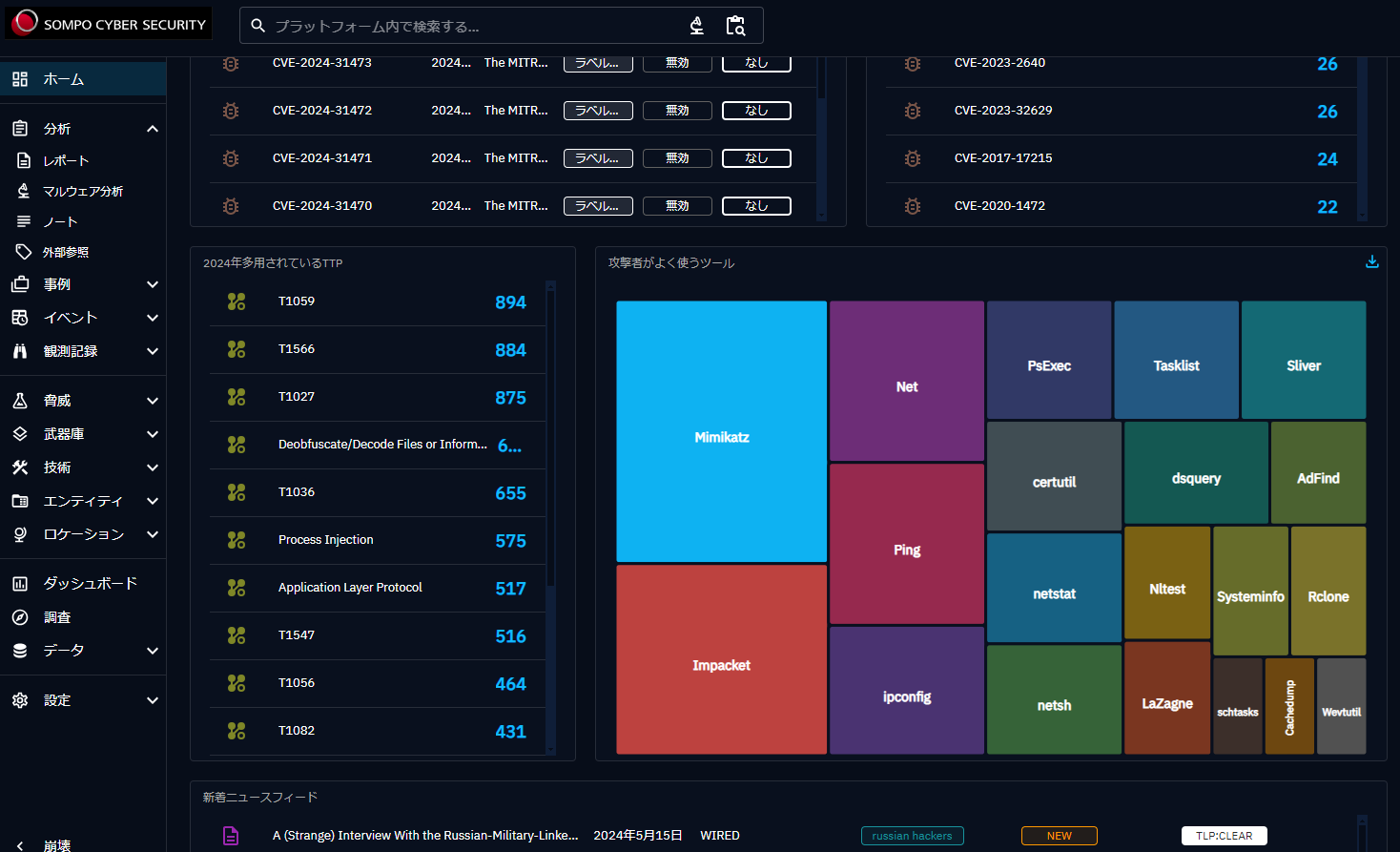1400x852 pixels.
Task: Click the 無効 badge of CVE-2024-31471
Action: click(677, 158)
